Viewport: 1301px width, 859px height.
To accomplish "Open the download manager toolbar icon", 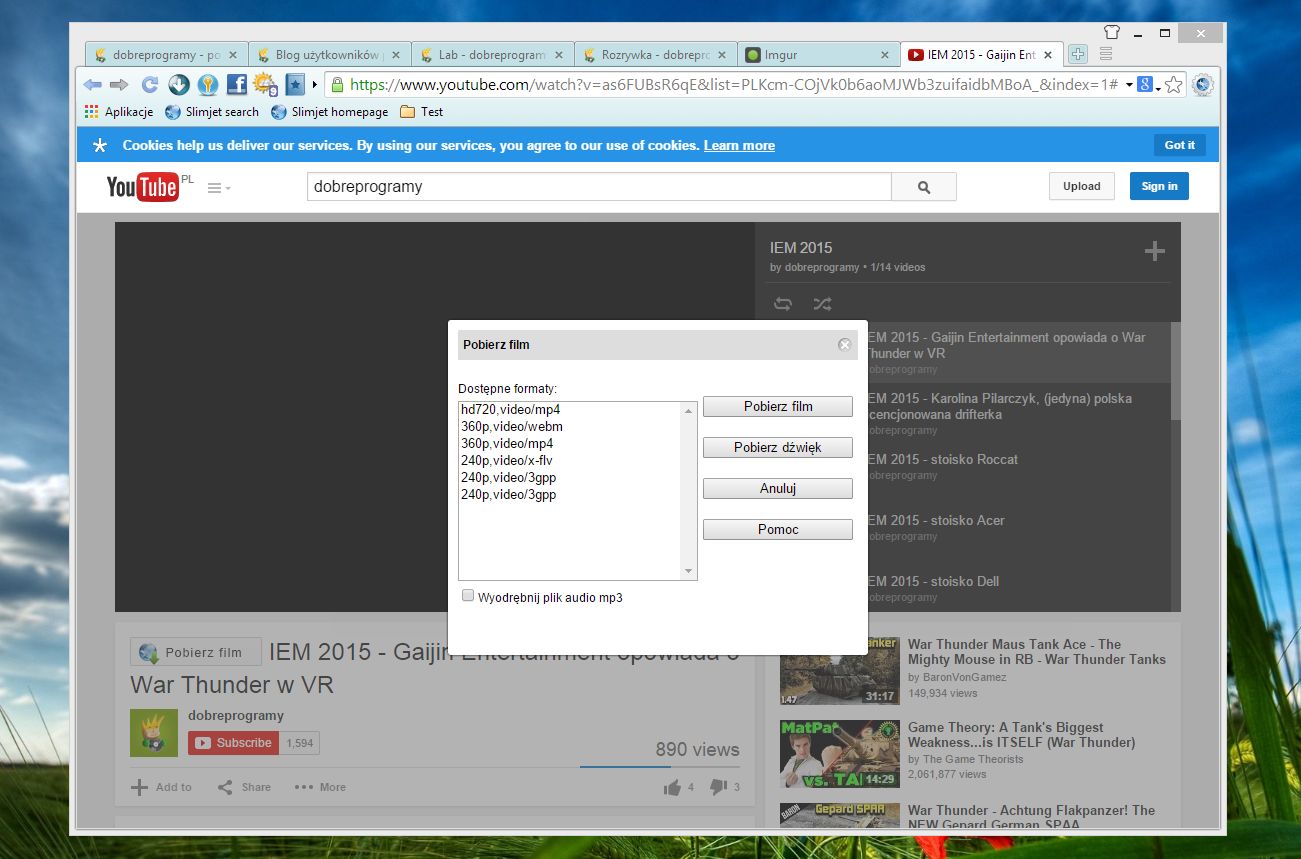I will (179, 85).
